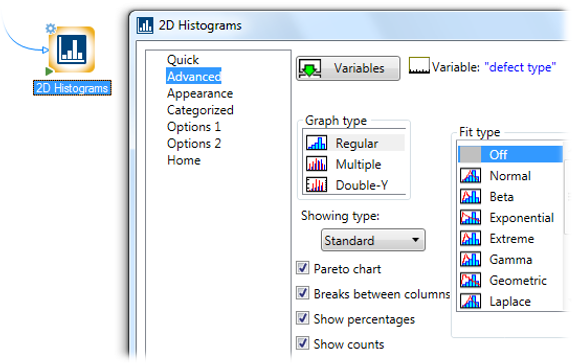572x364 pixels.
Task: Open the Showing type Standard dropdown
Action: 373,240
